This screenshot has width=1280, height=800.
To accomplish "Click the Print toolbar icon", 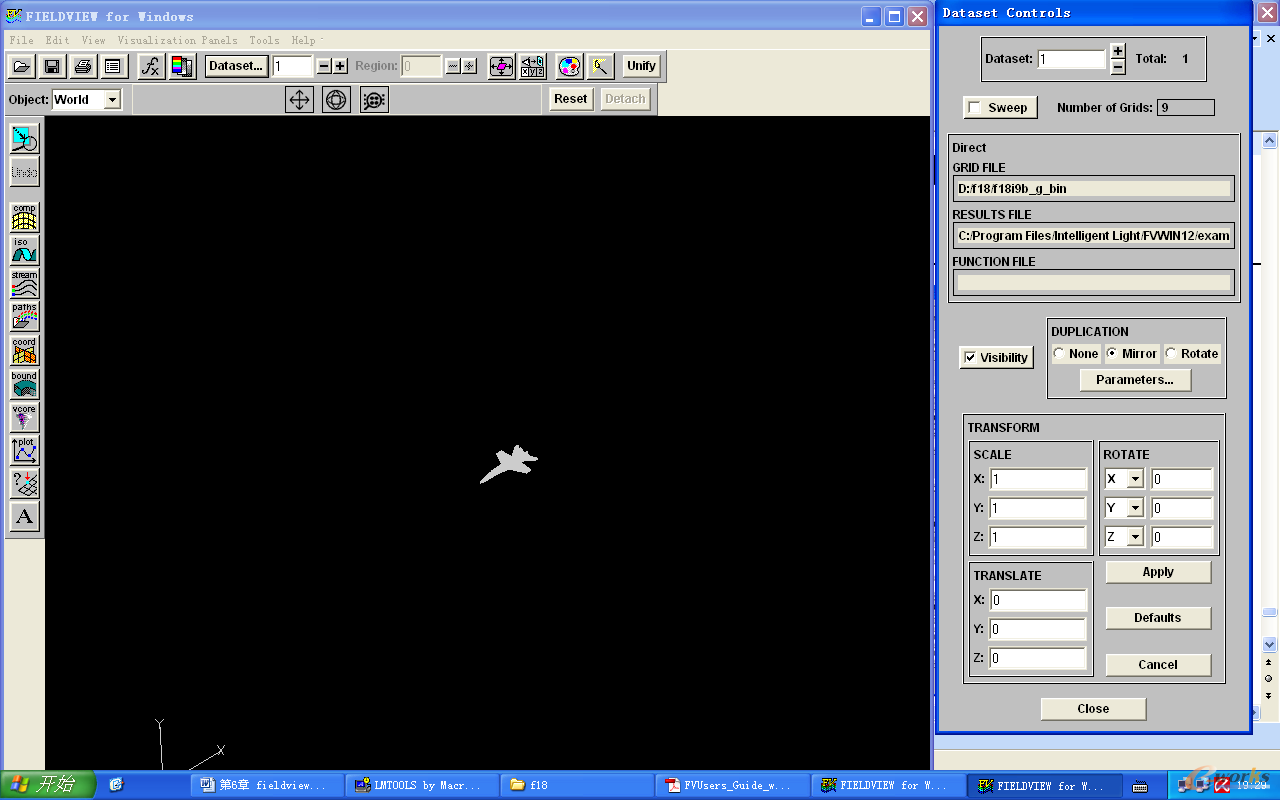I will 83,66.
